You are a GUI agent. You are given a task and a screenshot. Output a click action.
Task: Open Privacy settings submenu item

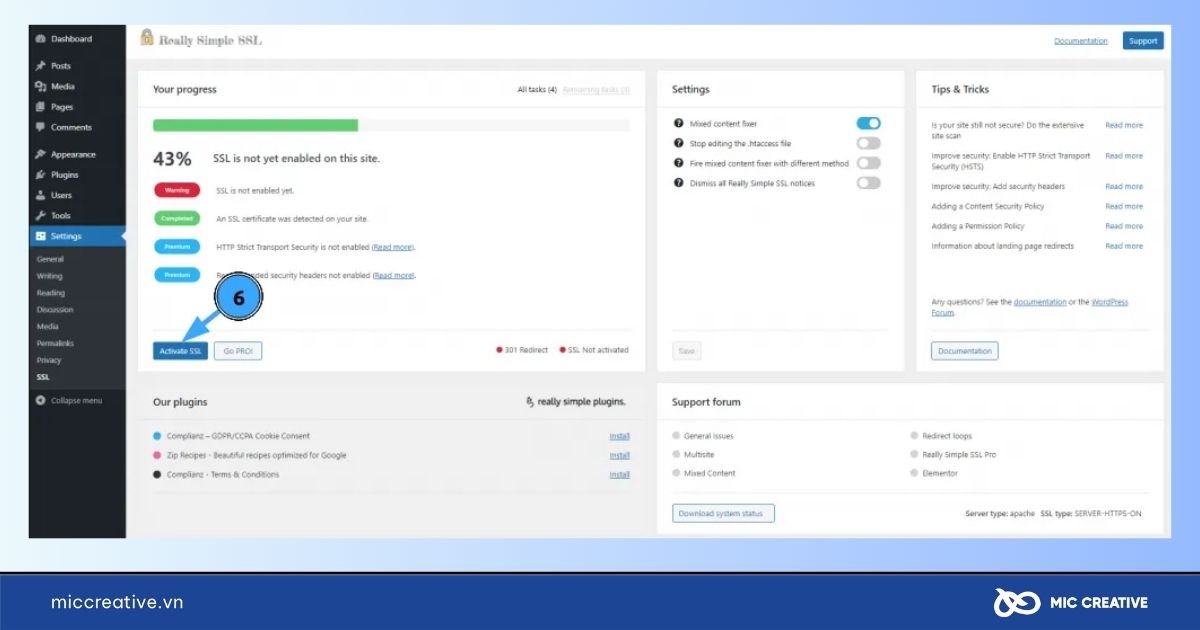(49, 360)
